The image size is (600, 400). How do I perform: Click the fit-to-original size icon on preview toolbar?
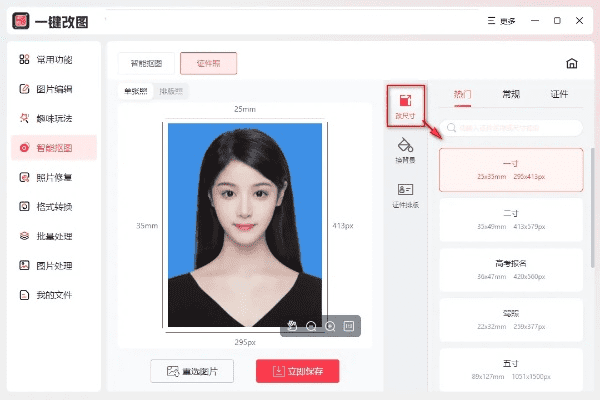coord(349,326)
